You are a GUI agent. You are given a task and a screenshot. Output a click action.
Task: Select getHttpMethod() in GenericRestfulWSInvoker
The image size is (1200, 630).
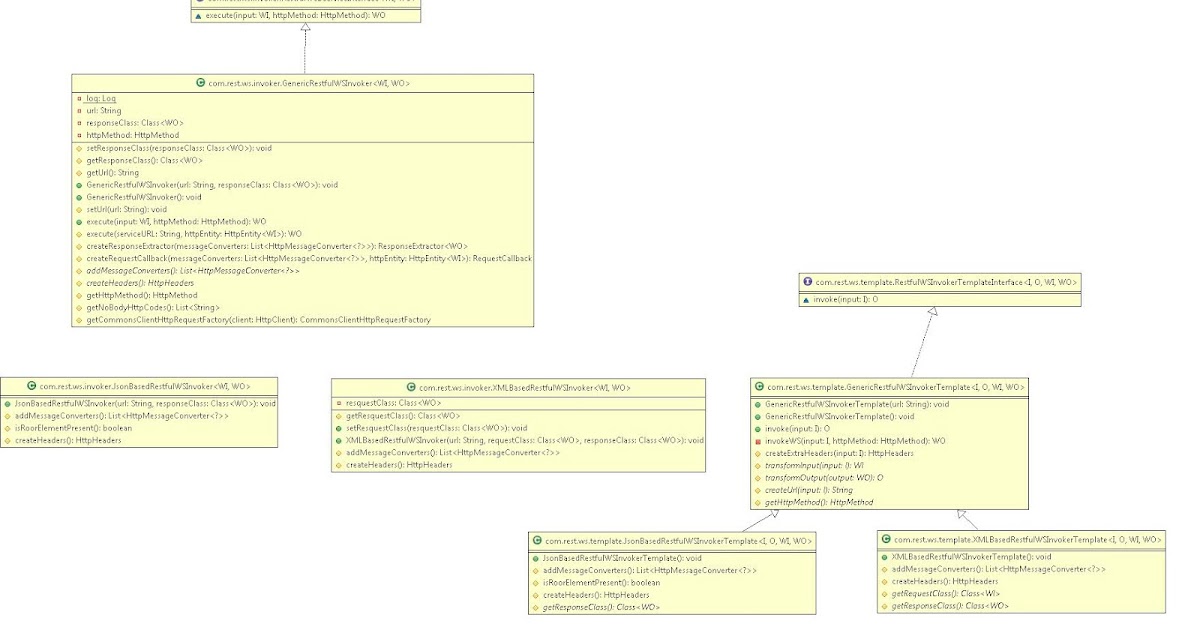[142, 295]
